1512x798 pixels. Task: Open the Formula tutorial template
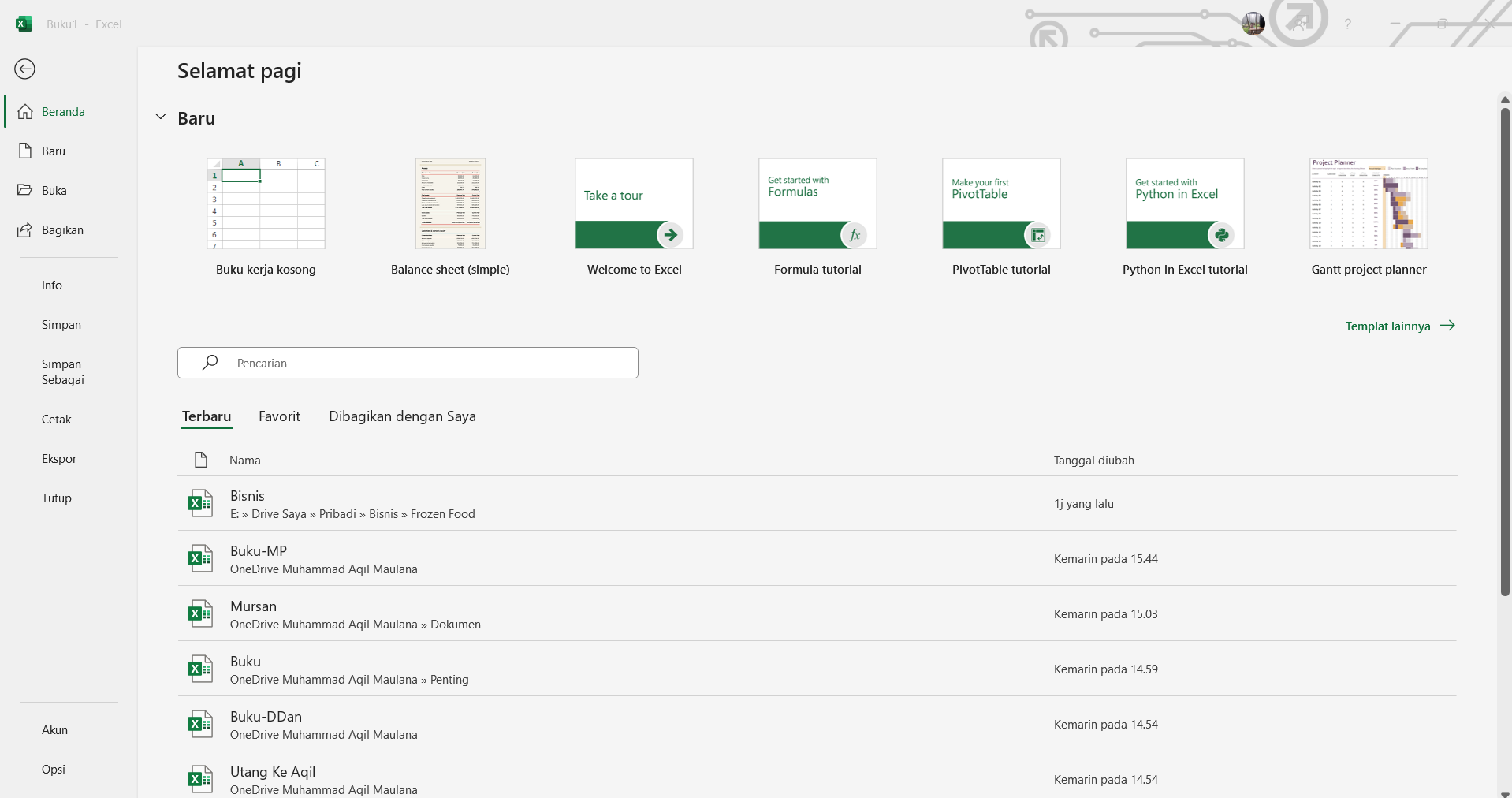tap(817, 218)
